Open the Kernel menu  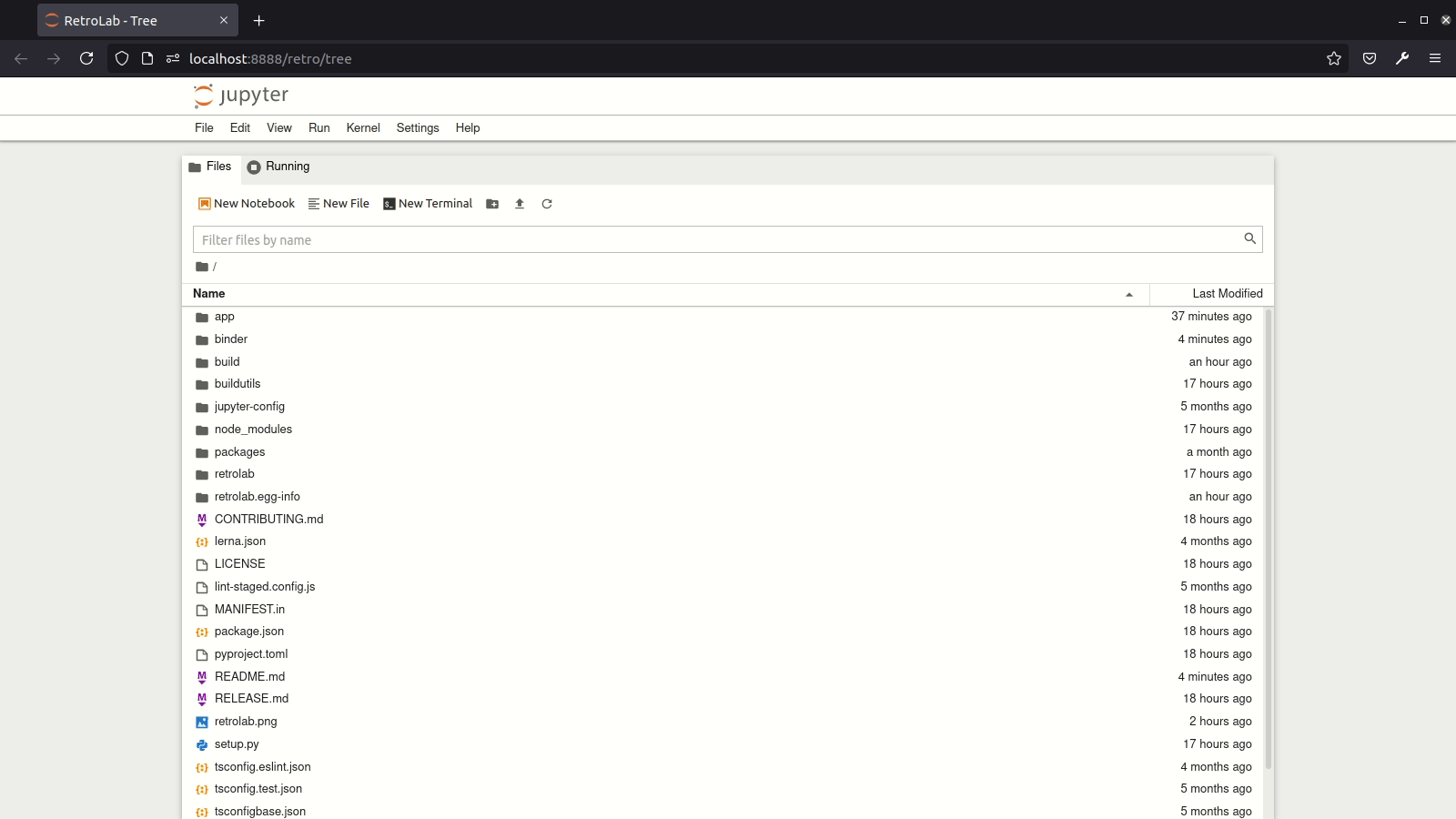pyautogui.click(x=363, y=128)
